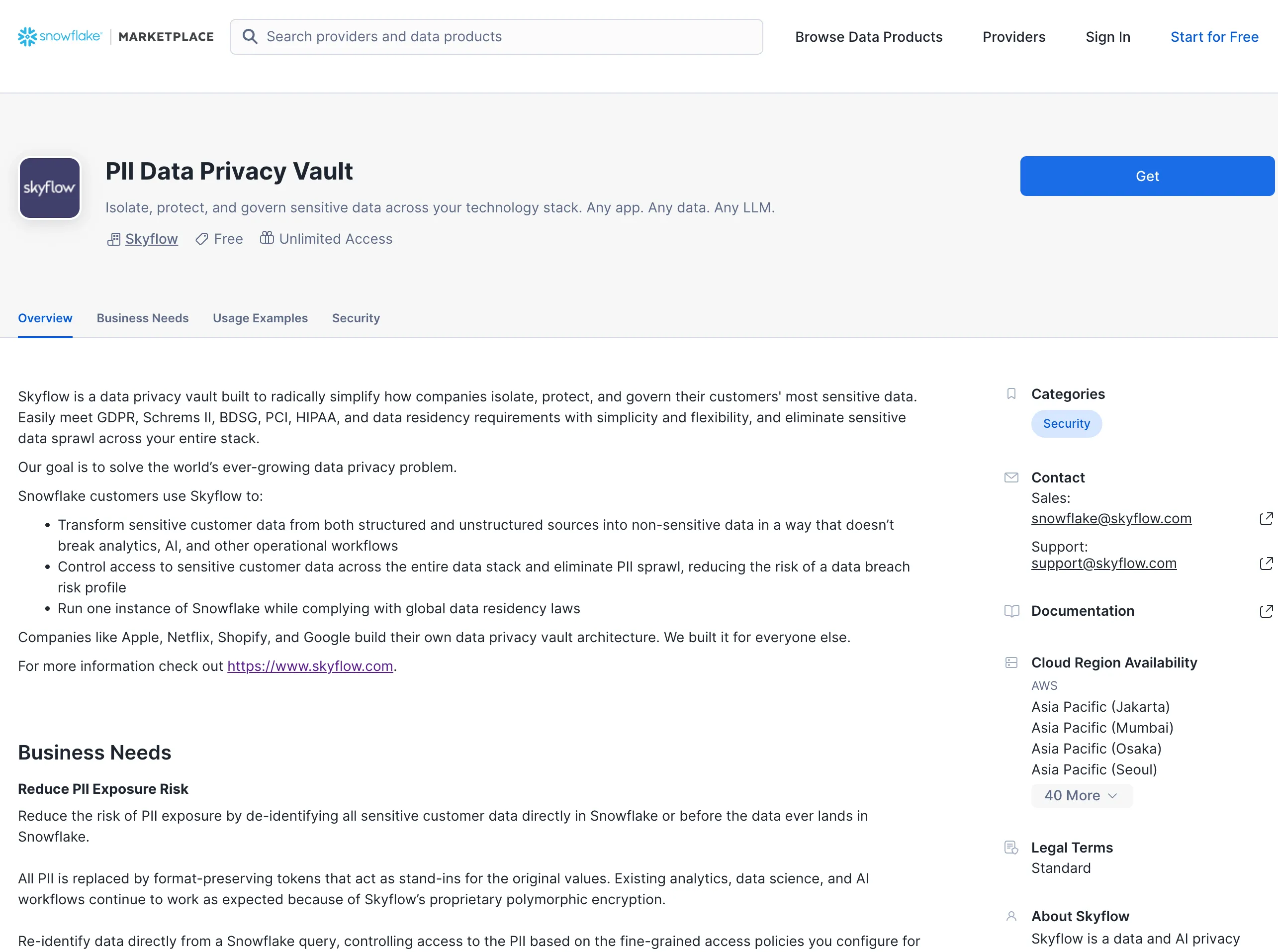The height and width of the screenshot is (952, 1278).
Task: Follow the https://www.skyflow.com link
Action: (x=310, y=666)
